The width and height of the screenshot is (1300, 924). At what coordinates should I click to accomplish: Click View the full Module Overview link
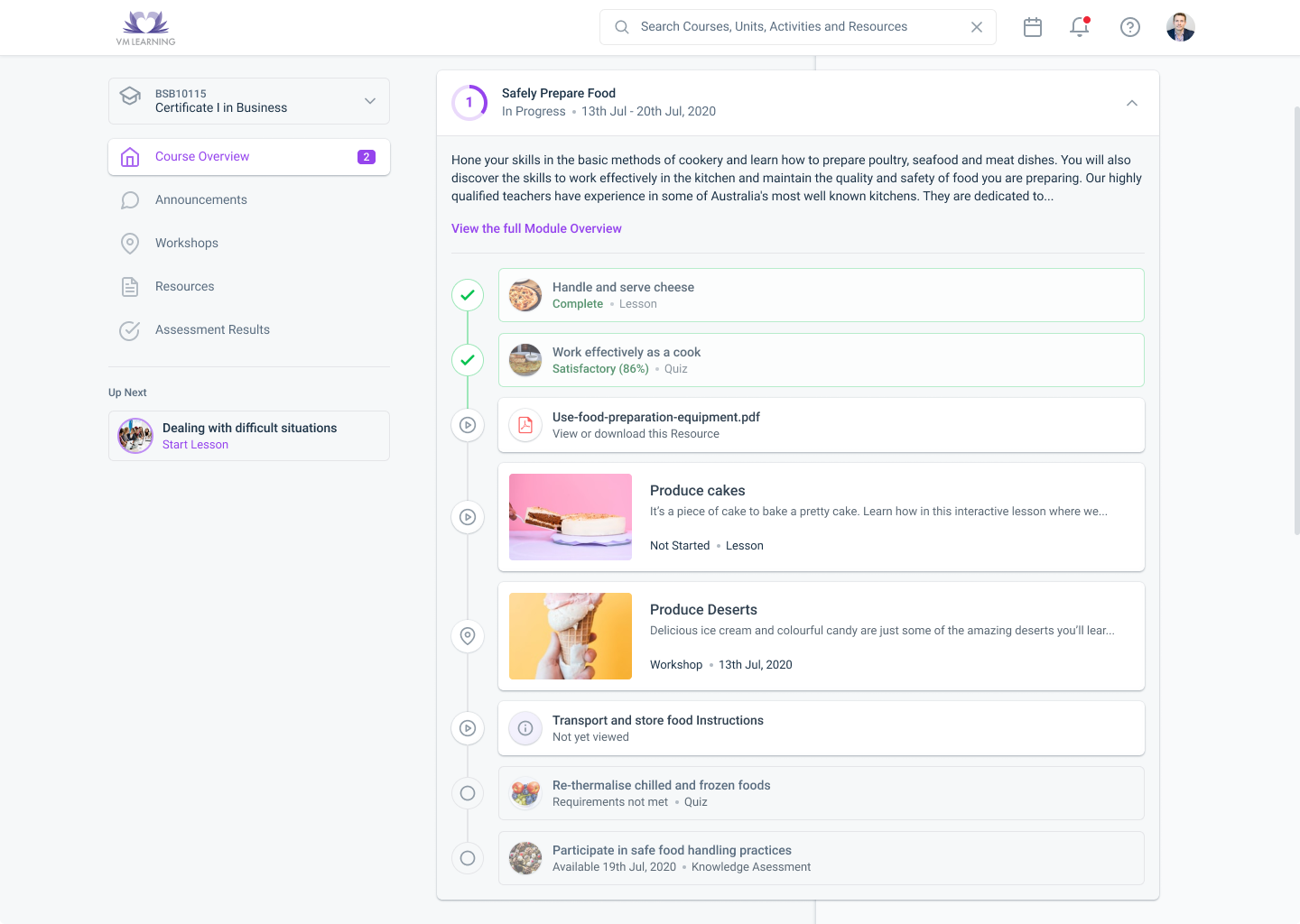click(536, 228)
